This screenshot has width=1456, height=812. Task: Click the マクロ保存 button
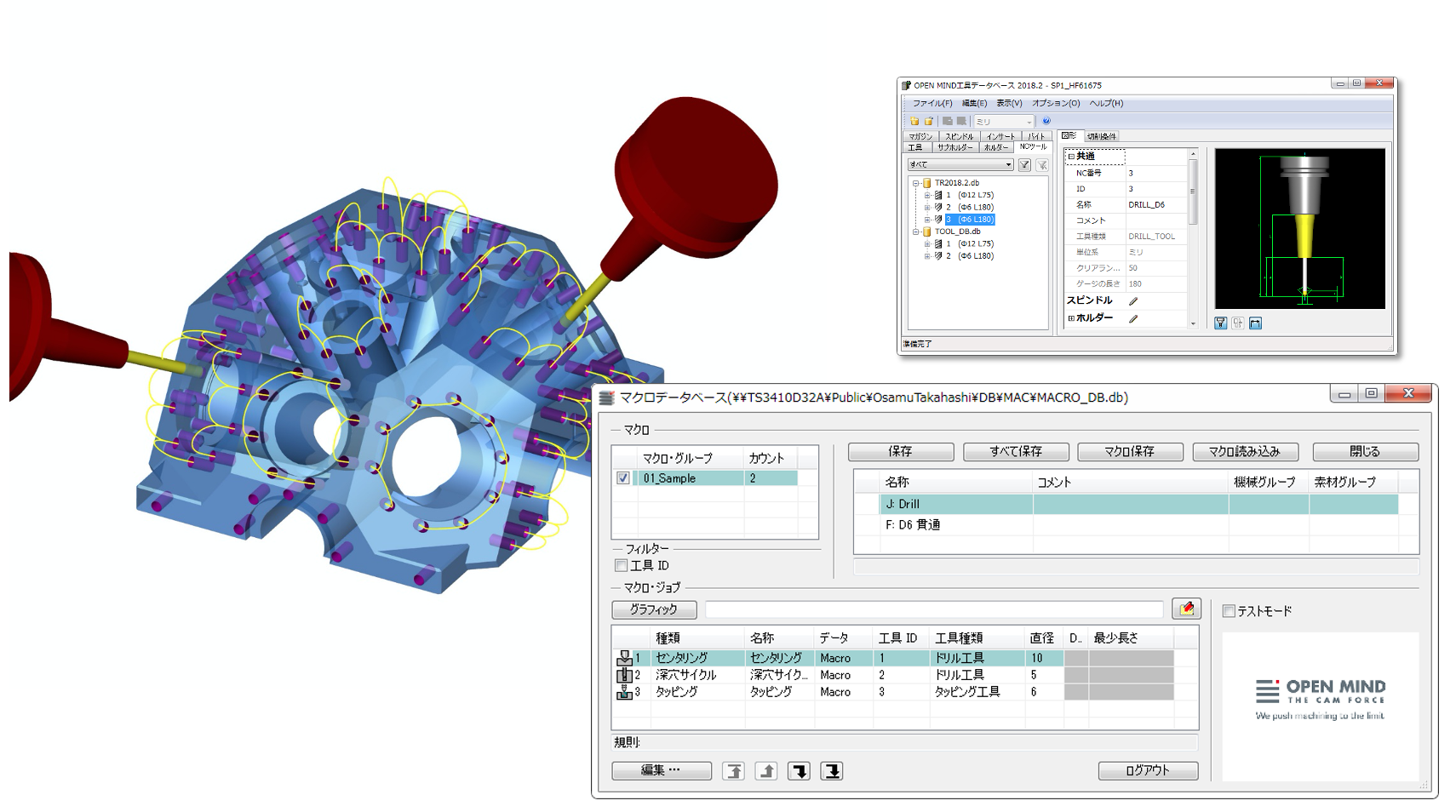[x=1130, y=452]
